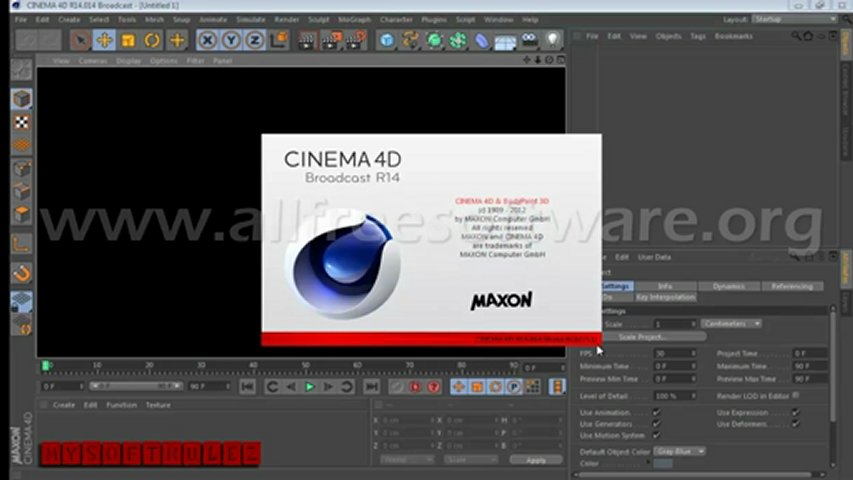Open Default Object Color dropdown
Viewport: 853px width, 480px height.
[679, 451]
